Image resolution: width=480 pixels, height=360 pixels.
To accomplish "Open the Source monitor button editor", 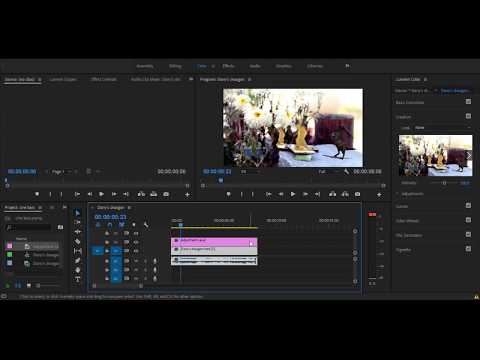I will tap(187, 194).
